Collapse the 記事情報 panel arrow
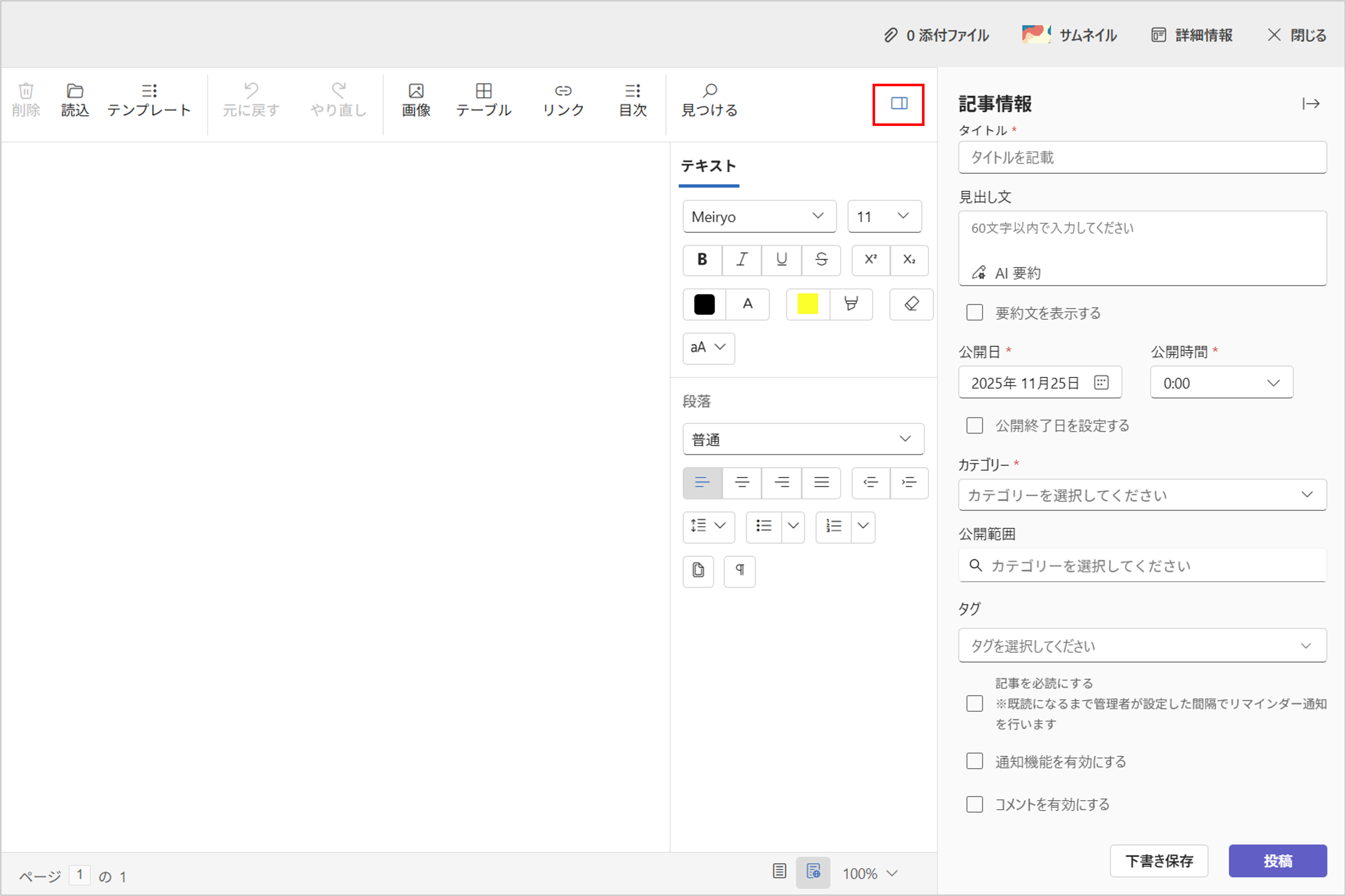This screenshot has height=896, width=1346. 1311,104
